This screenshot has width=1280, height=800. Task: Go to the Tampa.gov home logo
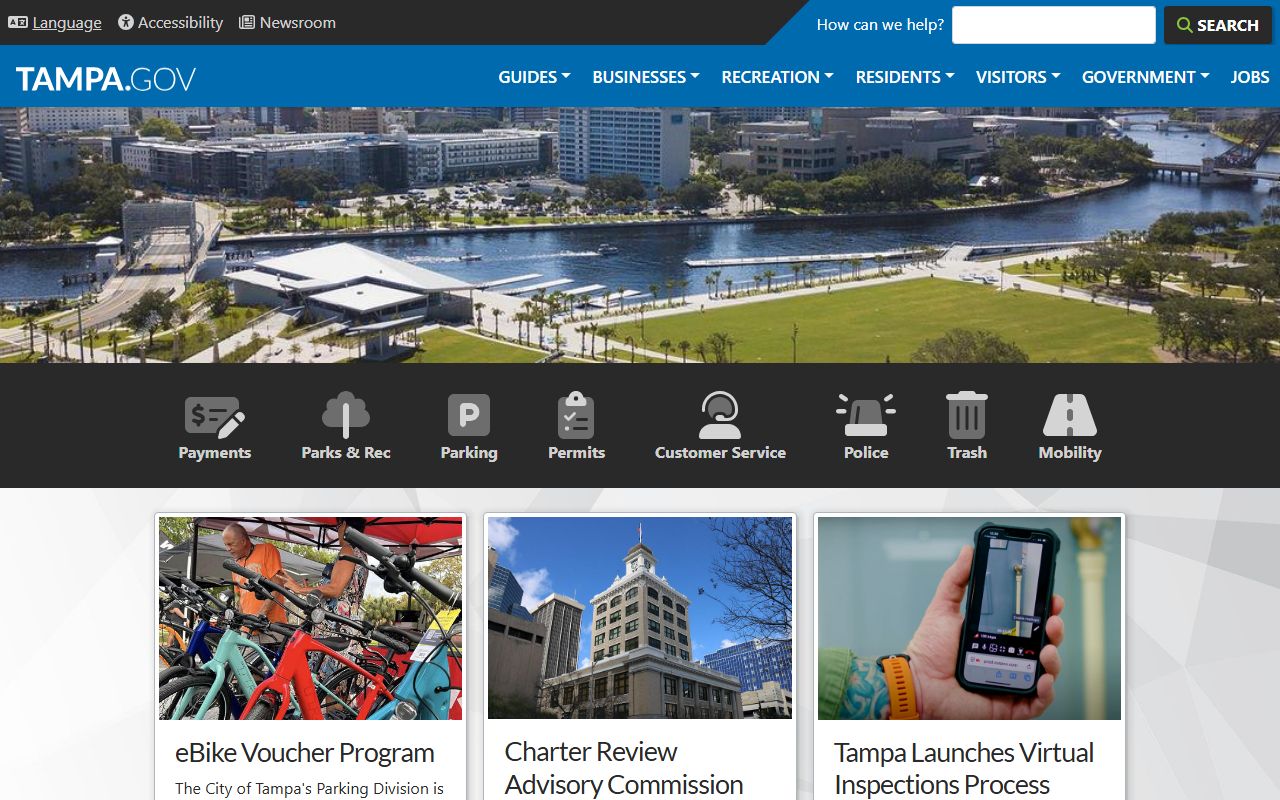[x=105, y=78]
